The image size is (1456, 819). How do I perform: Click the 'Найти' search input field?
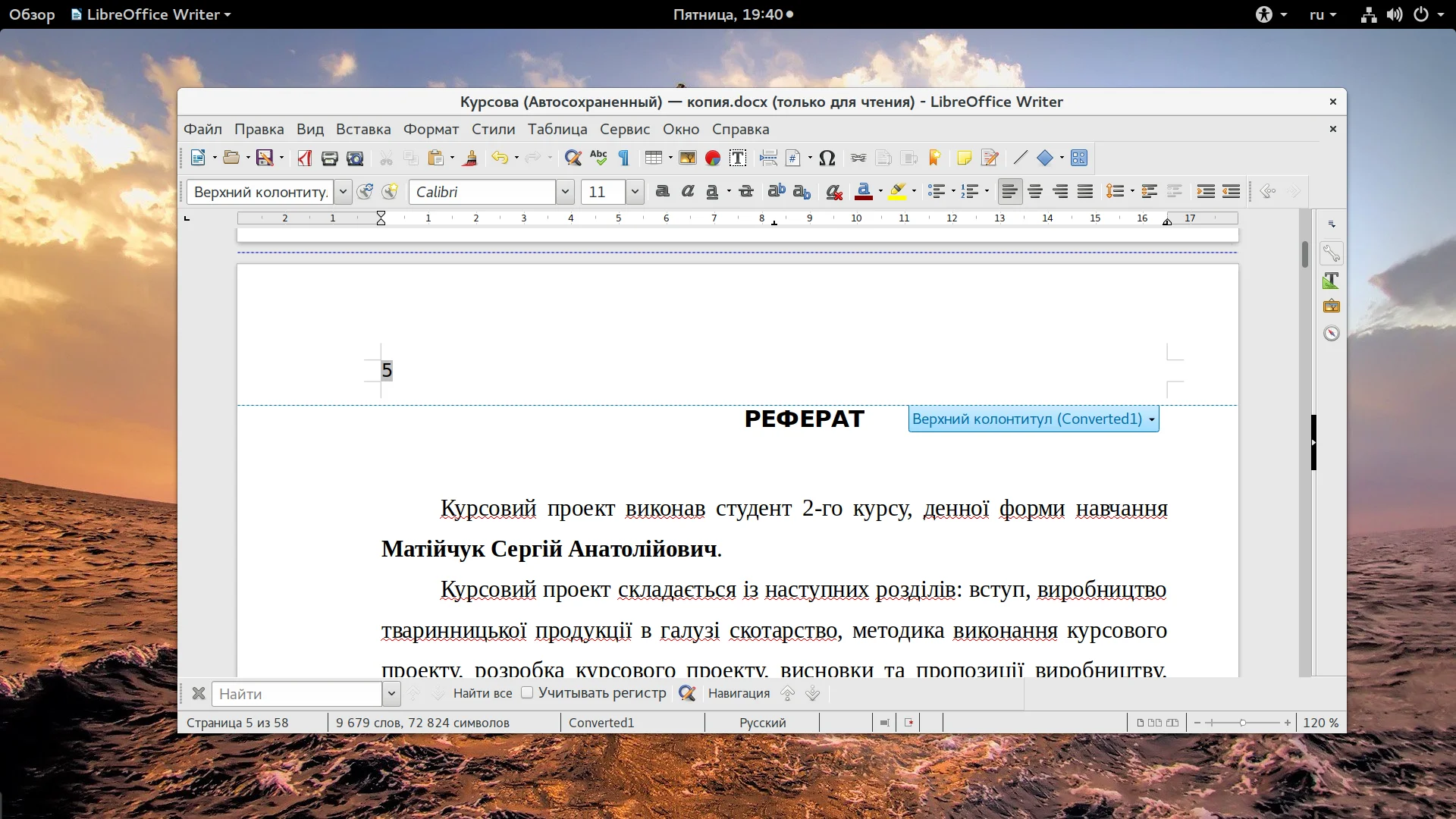pos(297,694)
